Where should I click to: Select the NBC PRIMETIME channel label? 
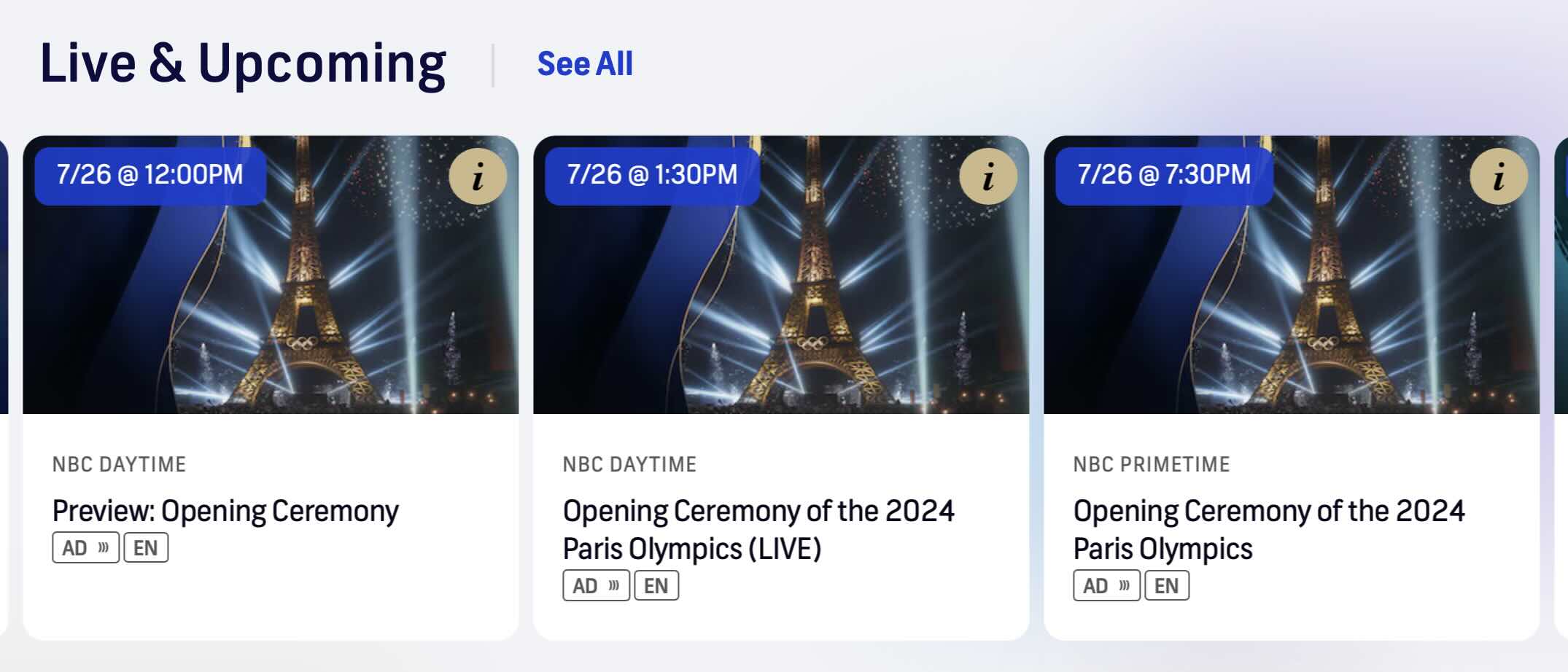coord(1151,464)
